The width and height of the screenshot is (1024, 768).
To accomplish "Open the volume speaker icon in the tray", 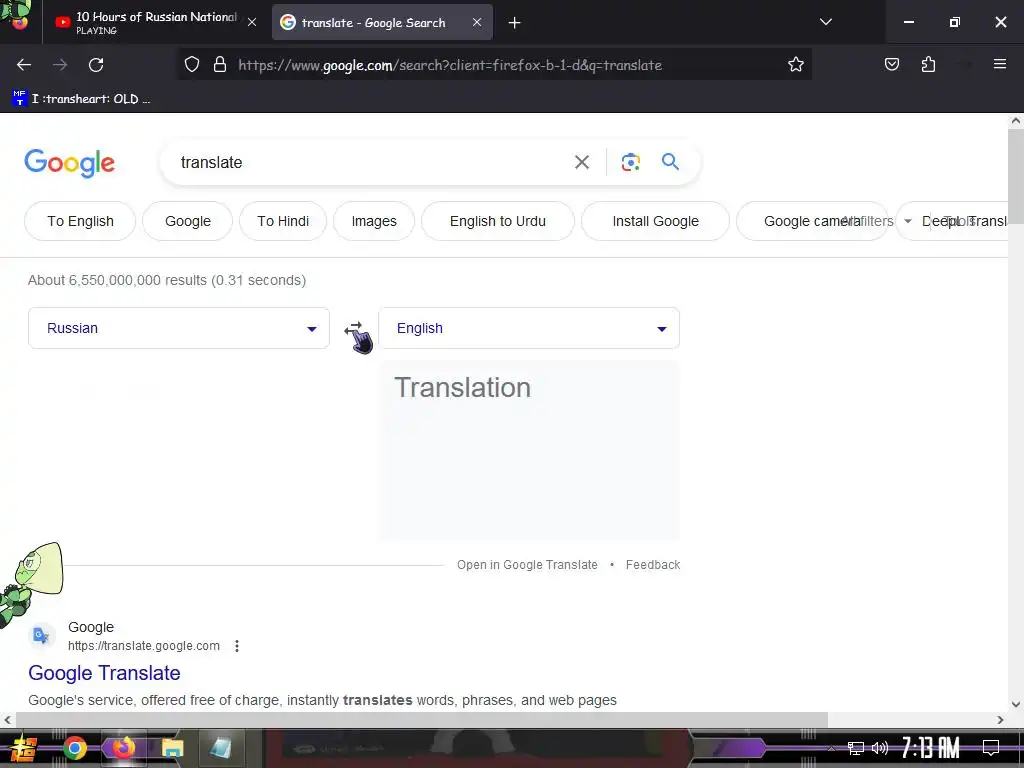I will click(x=880, y=748).
